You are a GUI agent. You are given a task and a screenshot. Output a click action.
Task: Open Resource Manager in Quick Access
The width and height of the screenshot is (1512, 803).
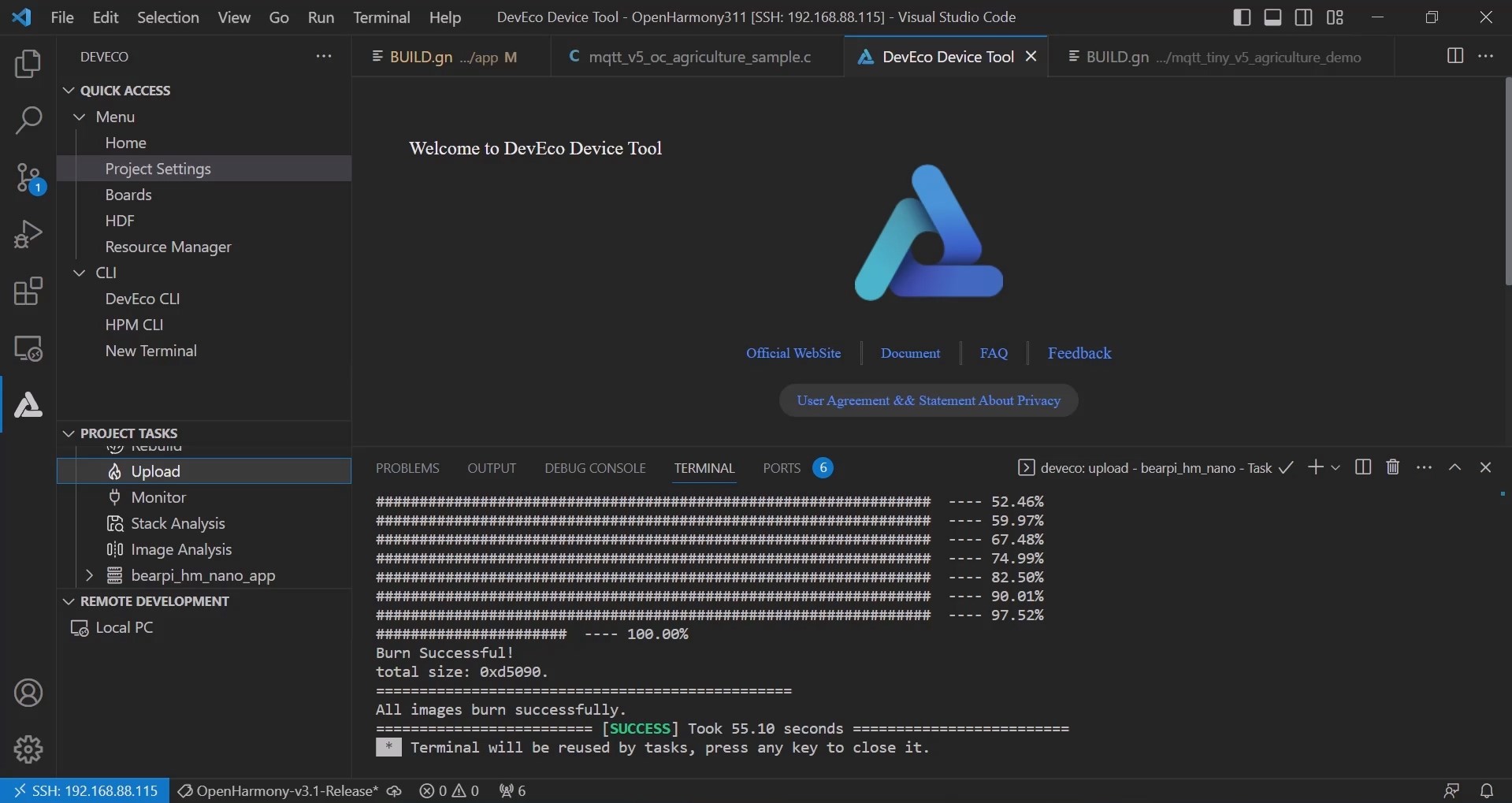point(204,247)
